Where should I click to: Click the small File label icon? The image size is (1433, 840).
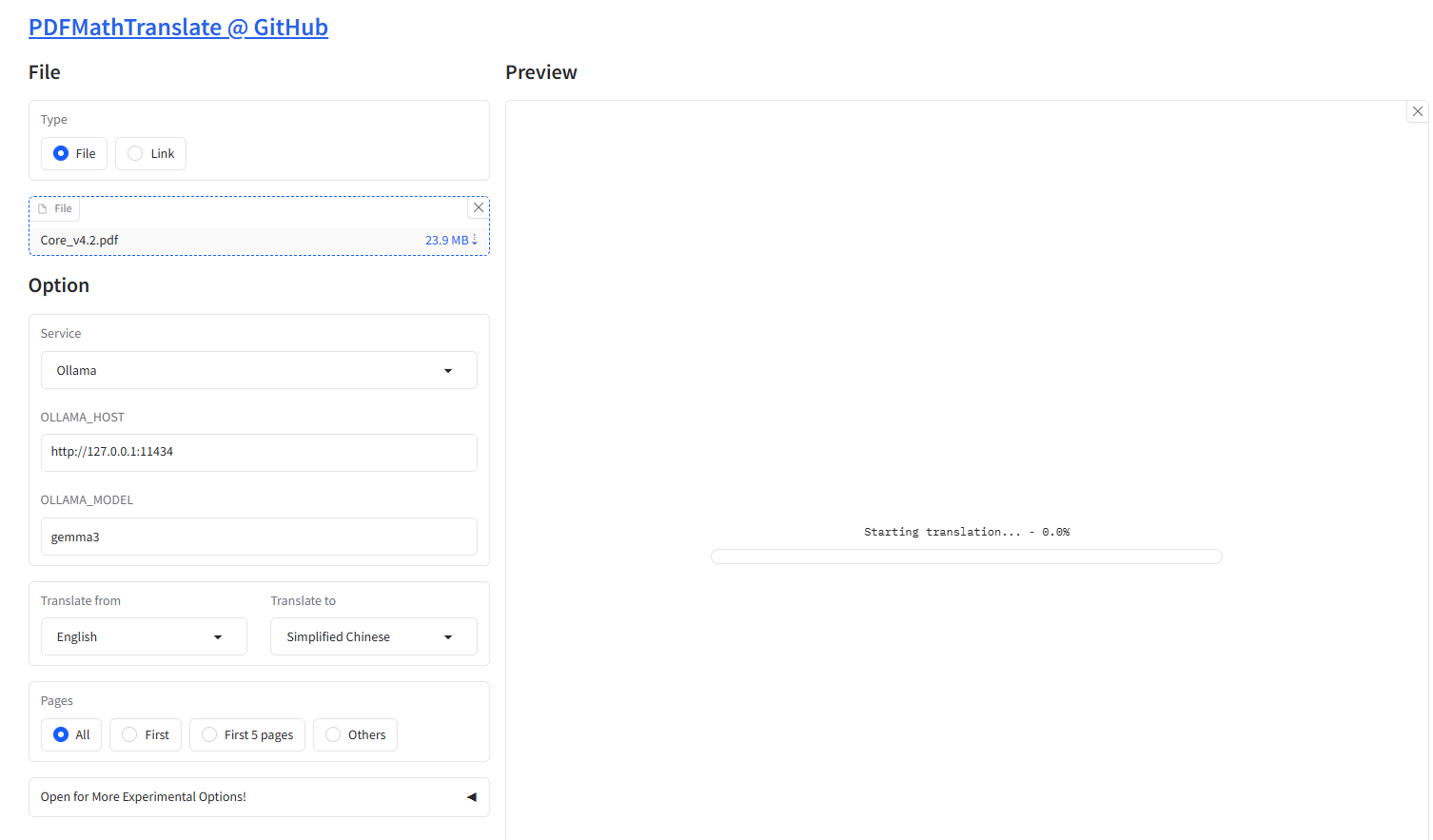(43, 209)
